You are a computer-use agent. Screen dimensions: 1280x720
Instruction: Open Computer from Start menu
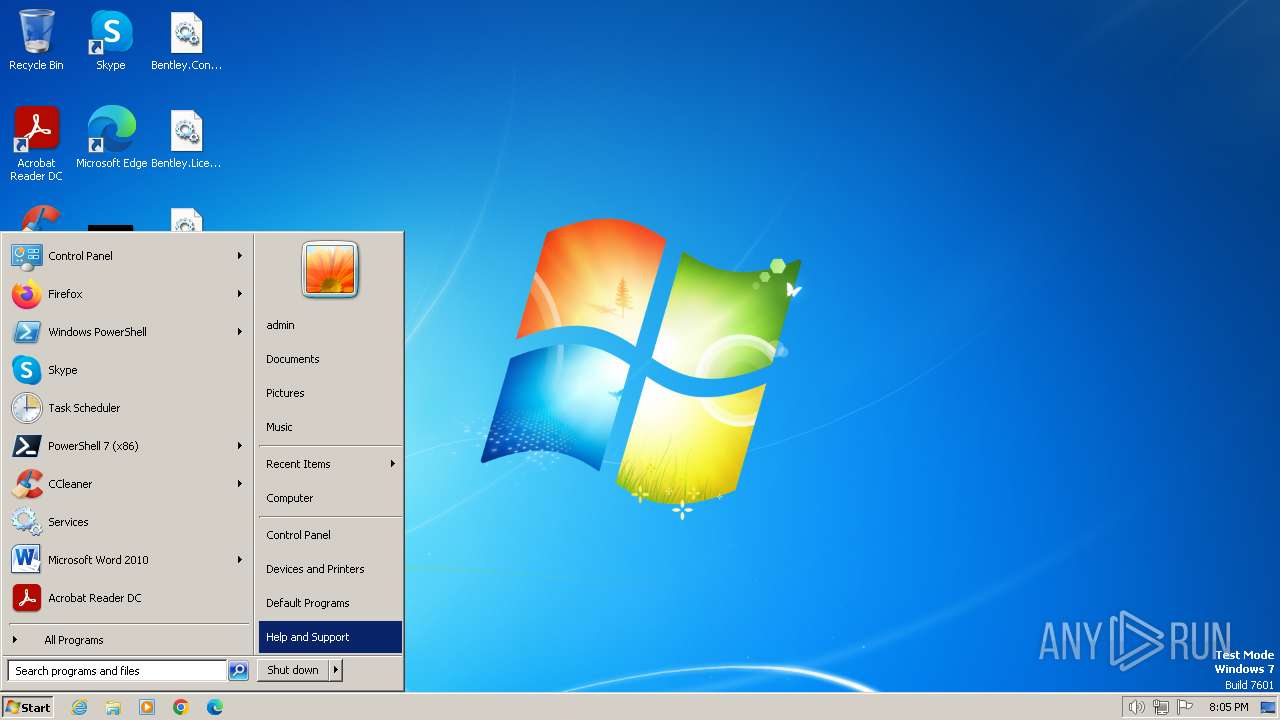(330, 498)
